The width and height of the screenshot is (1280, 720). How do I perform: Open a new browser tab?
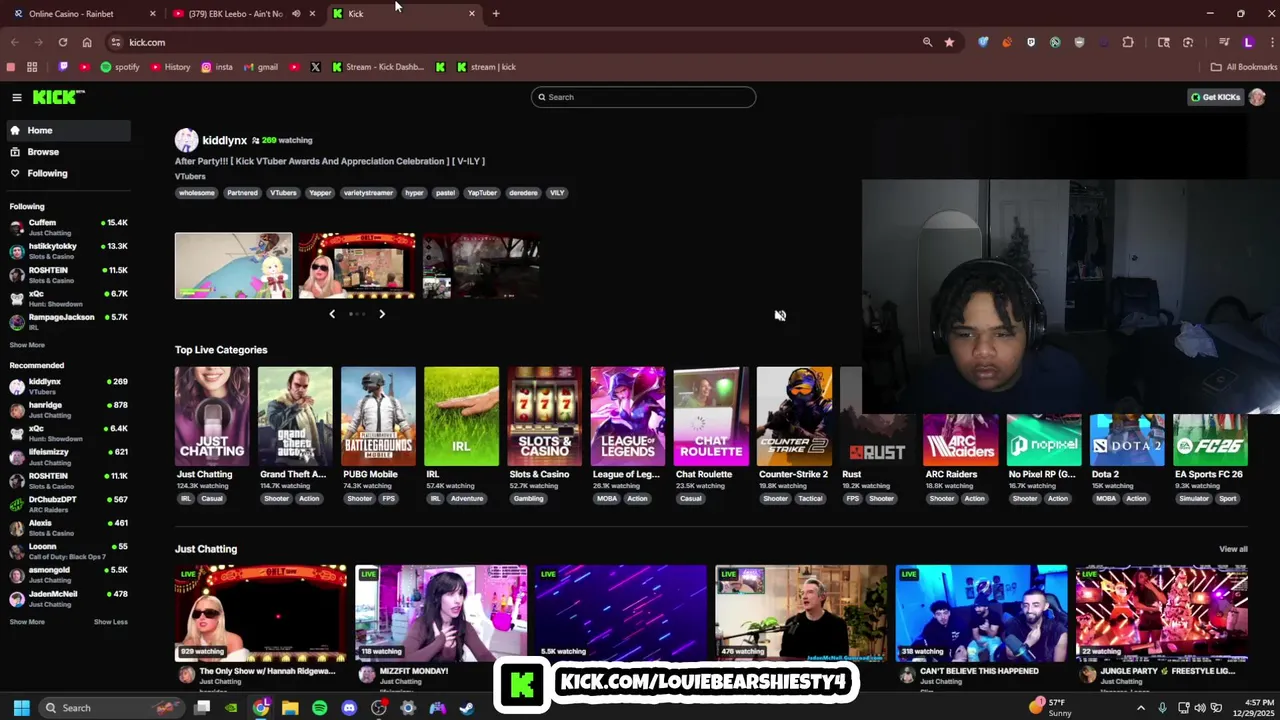click(x=496, y=14)
